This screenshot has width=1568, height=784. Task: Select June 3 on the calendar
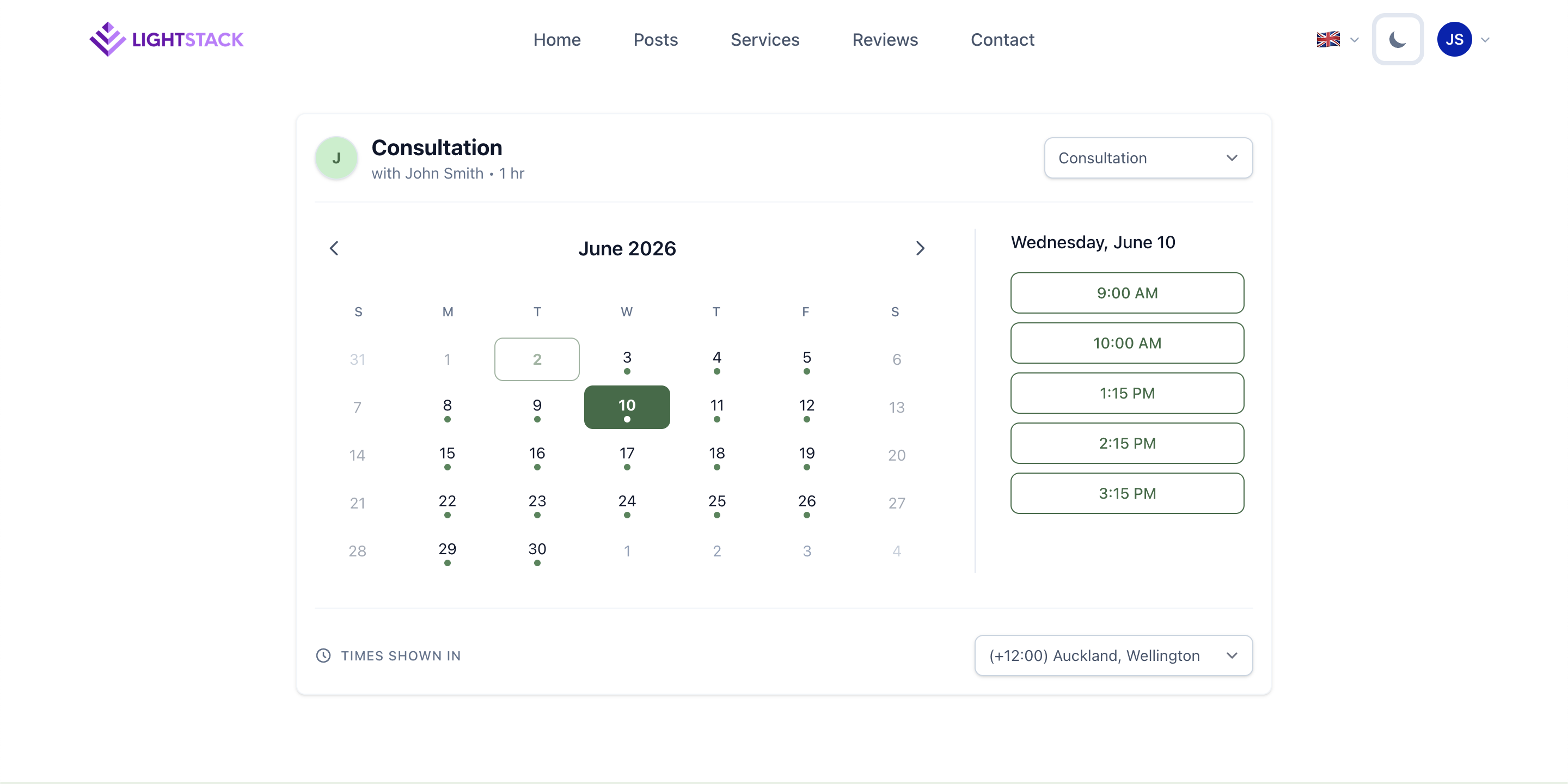coord(627,359)
